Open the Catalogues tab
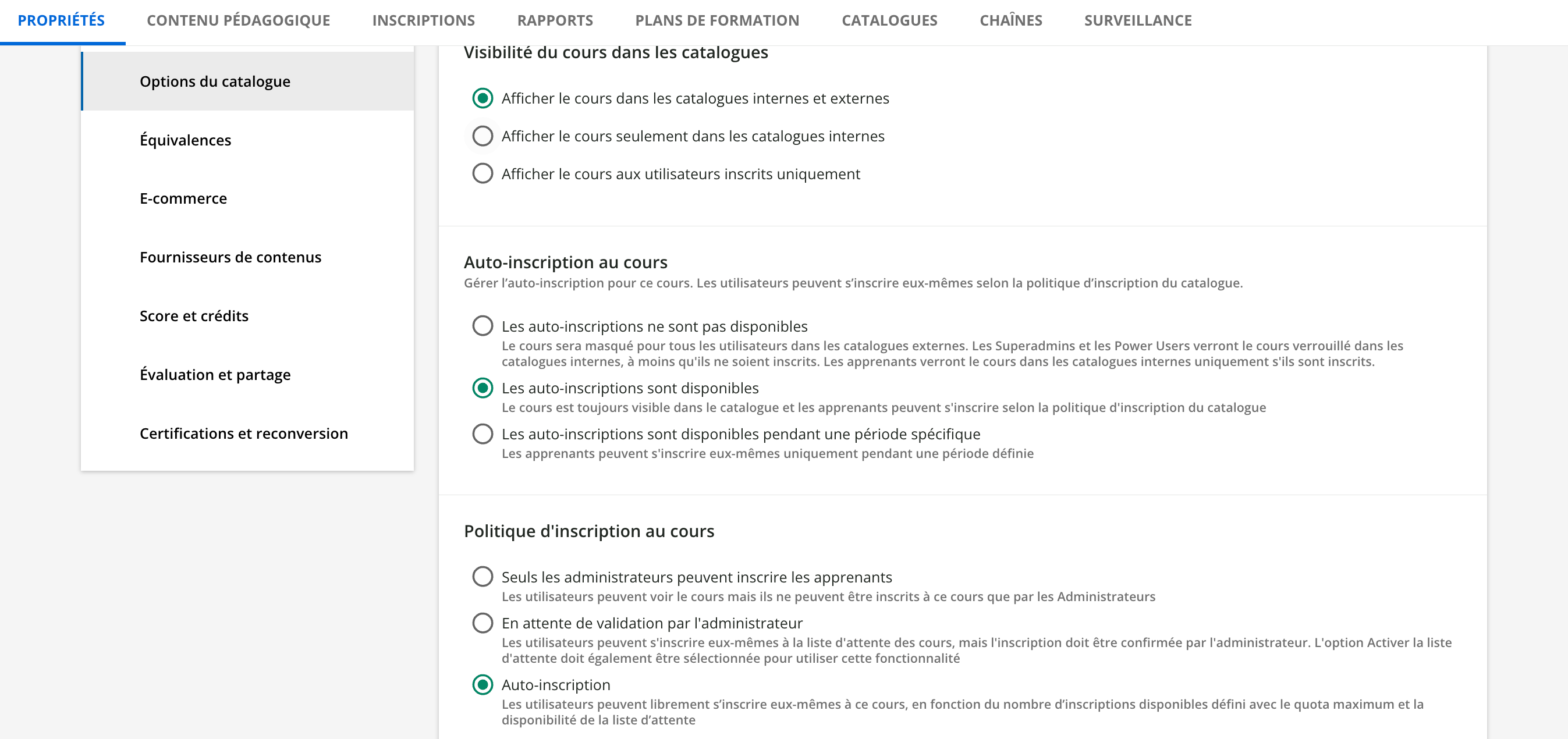 click(x=889, y=21)
